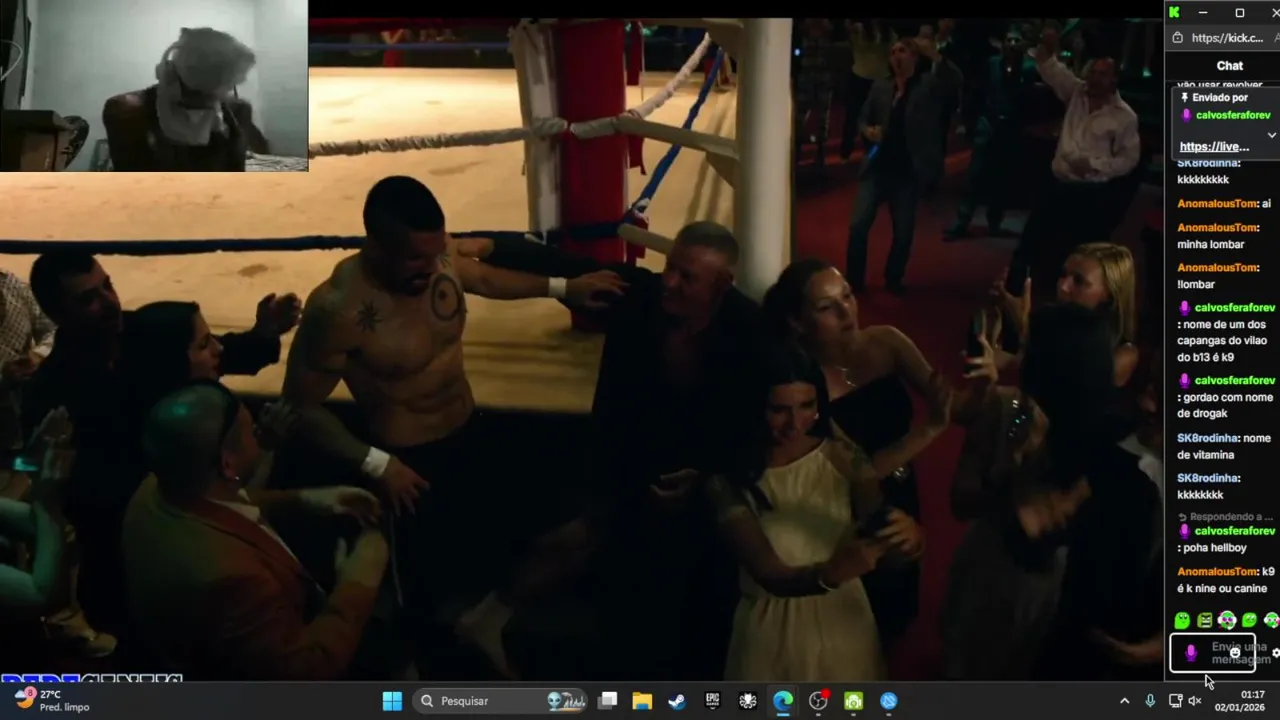Expand the pinned message chevron
This screenshot has width=1280, height=720.
[x=1272, y=135]
